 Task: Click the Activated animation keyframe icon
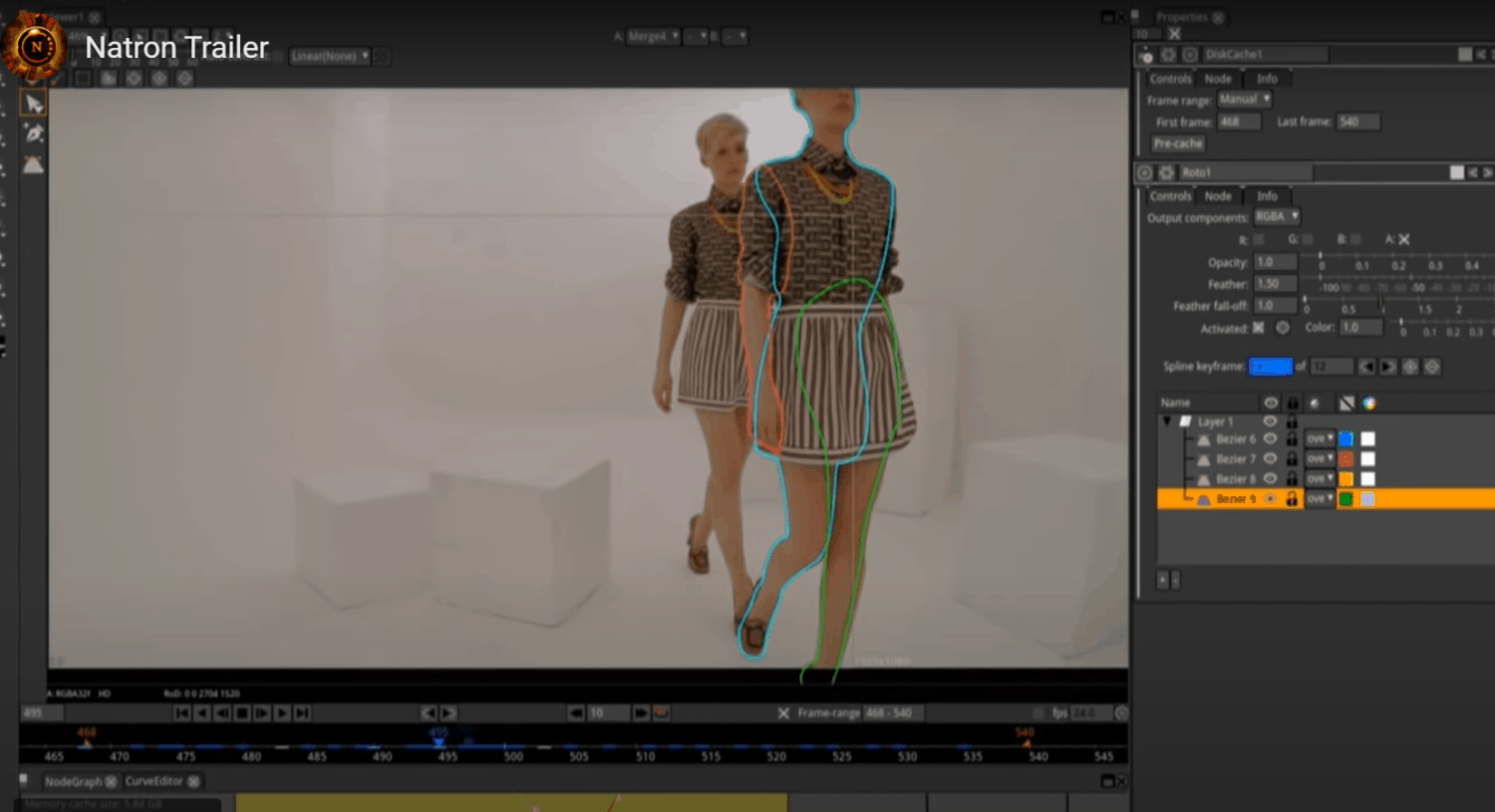[x=1283, y=328]
